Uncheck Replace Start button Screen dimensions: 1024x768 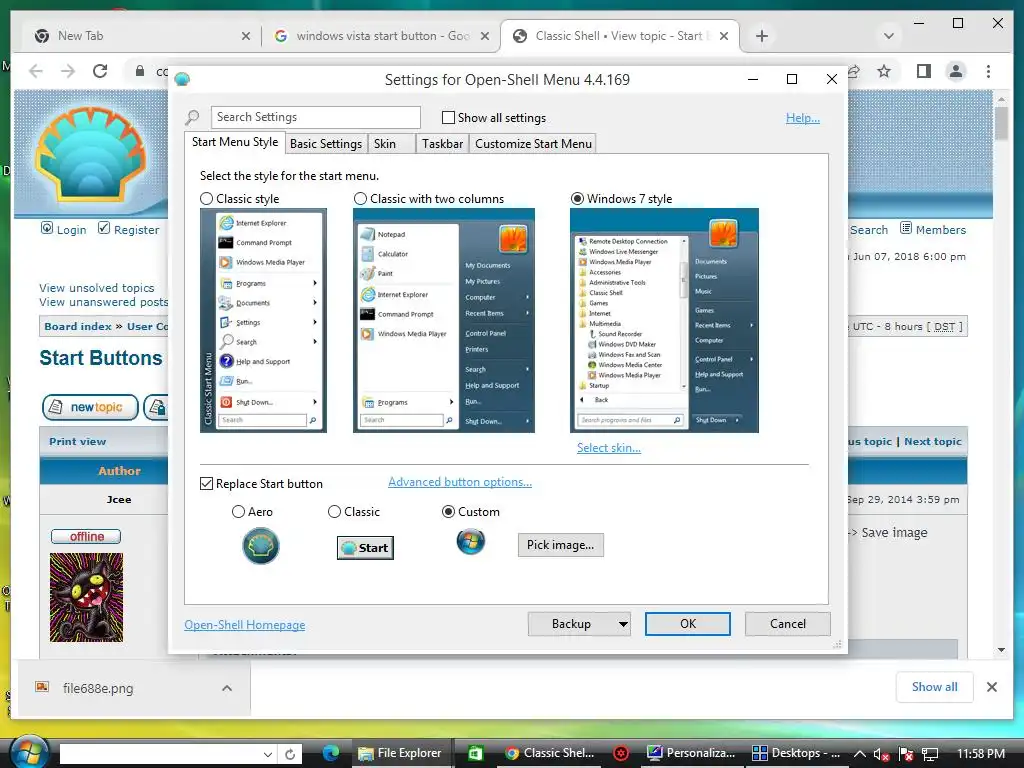click(x=206, y=483)
